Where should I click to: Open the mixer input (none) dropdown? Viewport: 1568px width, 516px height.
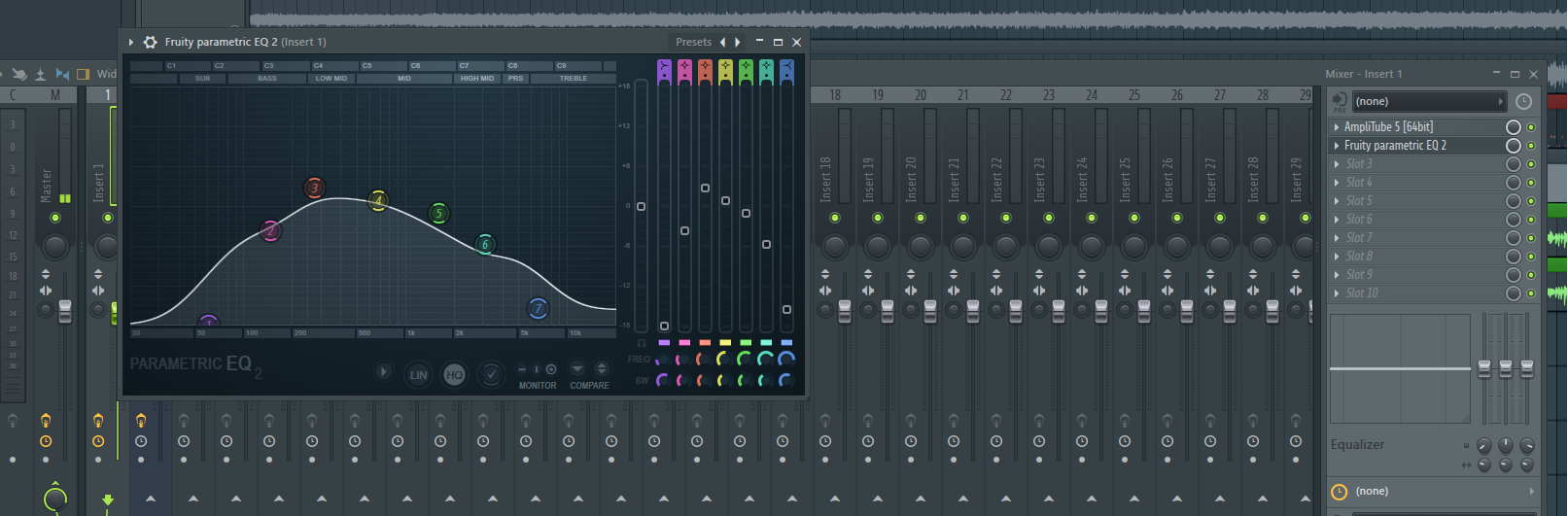[1427, 101]
